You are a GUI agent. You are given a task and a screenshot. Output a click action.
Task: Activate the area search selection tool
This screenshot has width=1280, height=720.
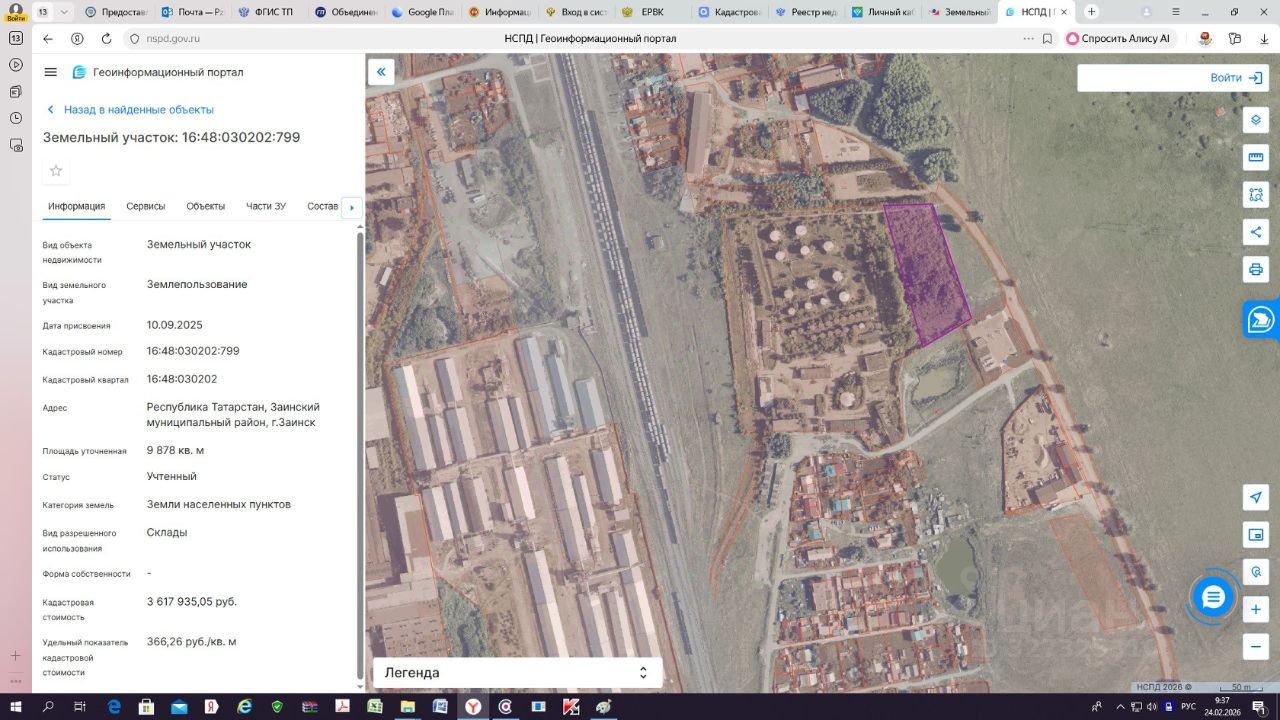coord(1255,194)
